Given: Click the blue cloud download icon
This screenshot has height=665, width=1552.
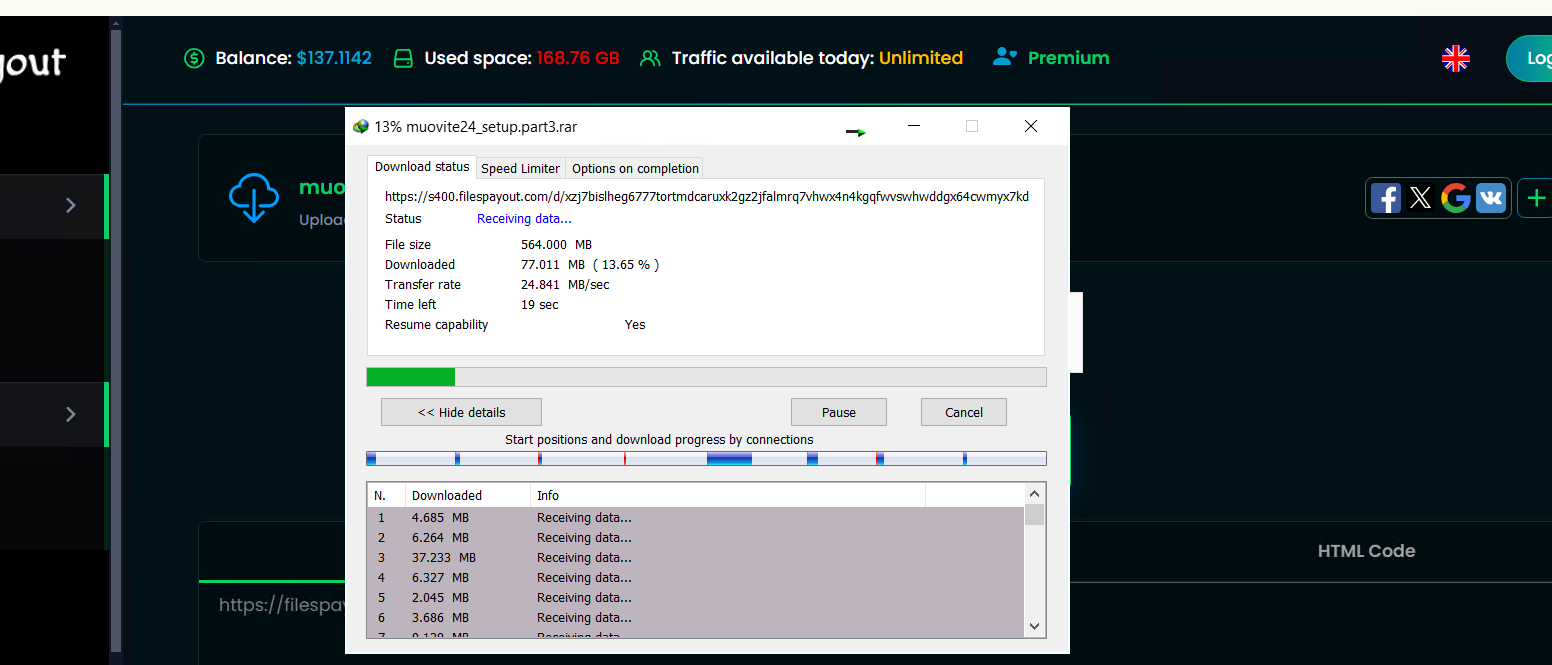Looking at the screenshot, I should 253,197.
